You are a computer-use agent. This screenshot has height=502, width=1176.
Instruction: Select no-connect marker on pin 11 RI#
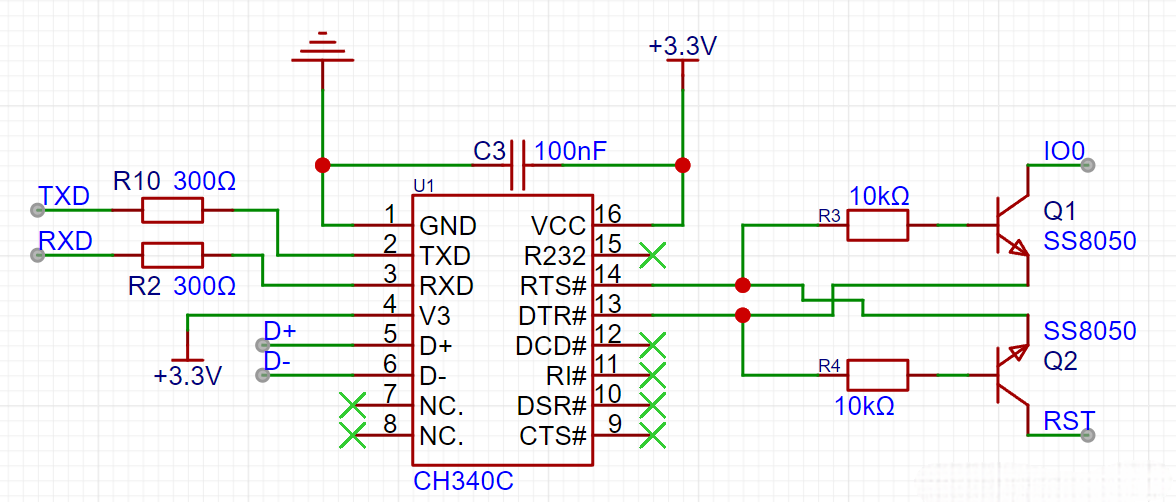pos(653,374)
